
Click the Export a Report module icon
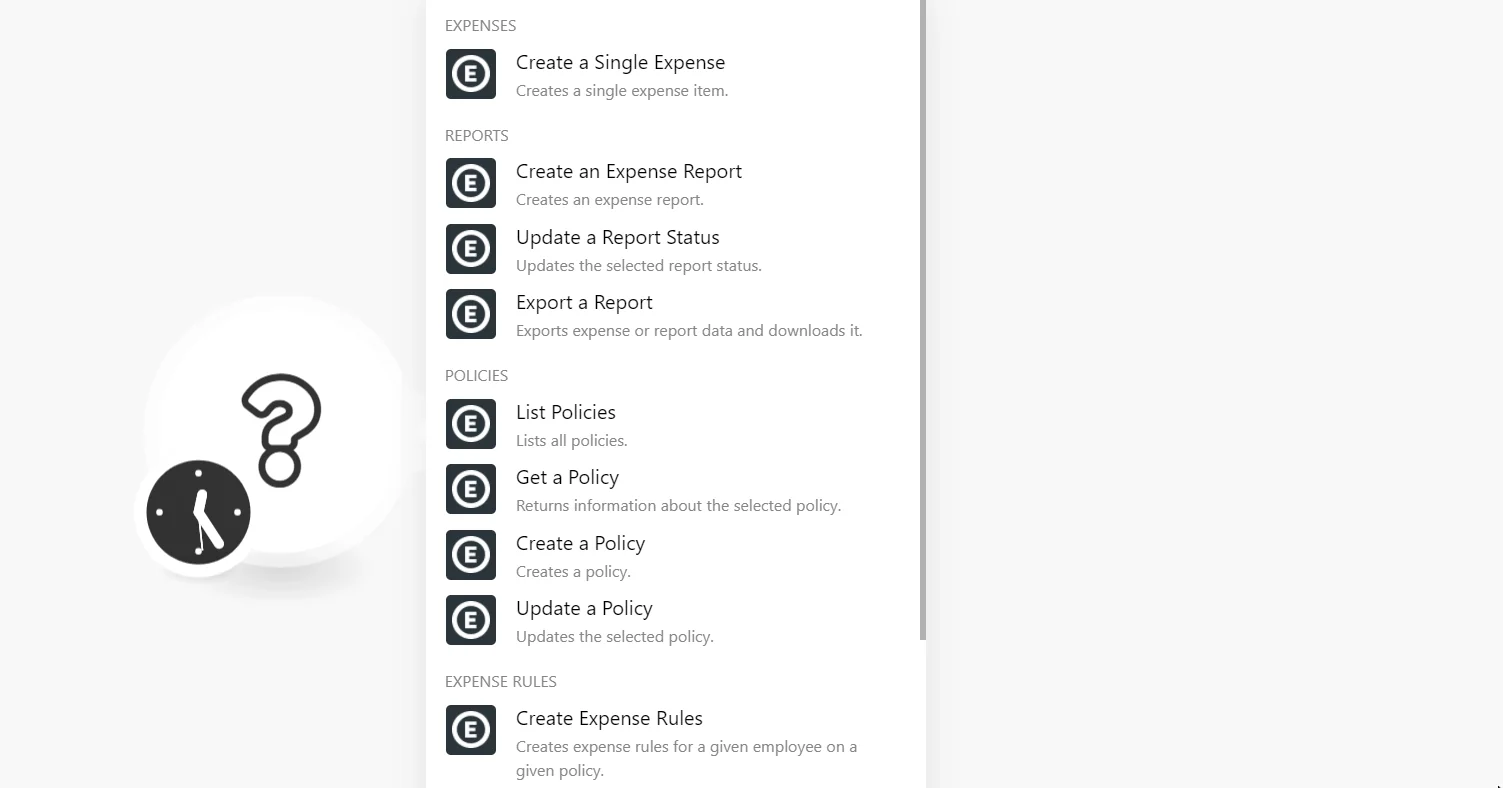[471, 314]
